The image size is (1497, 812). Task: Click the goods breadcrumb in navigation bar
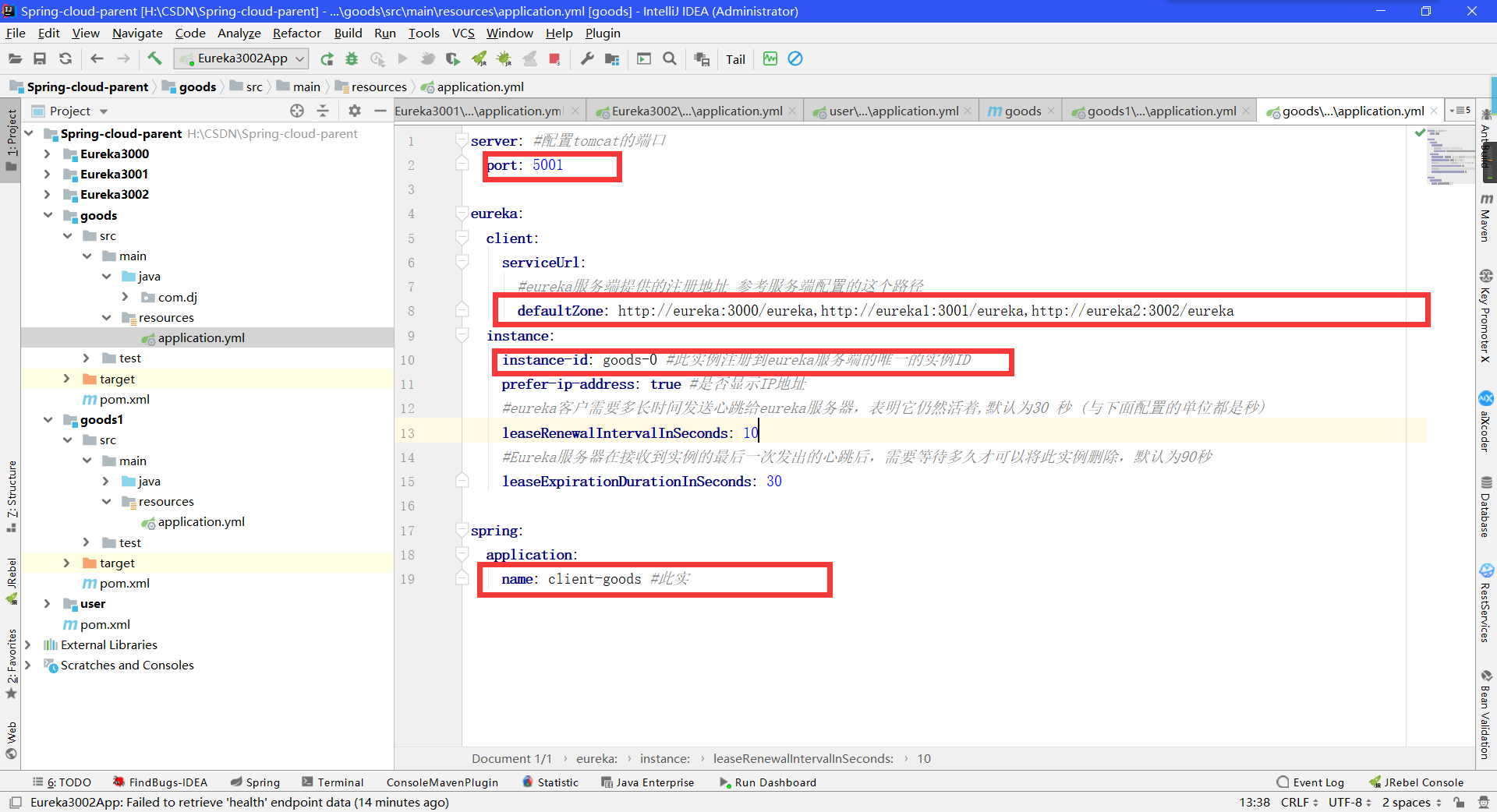coord(189,86)
